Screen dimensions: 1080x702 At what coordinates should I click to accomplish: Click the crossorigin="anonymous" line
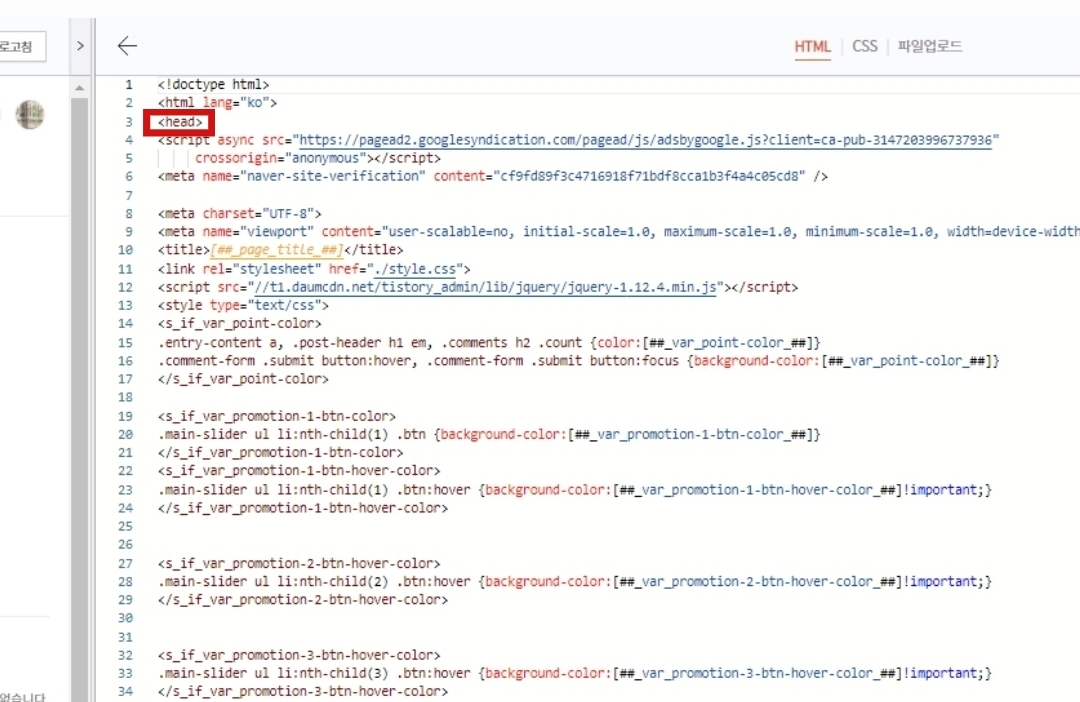point(318,158)
